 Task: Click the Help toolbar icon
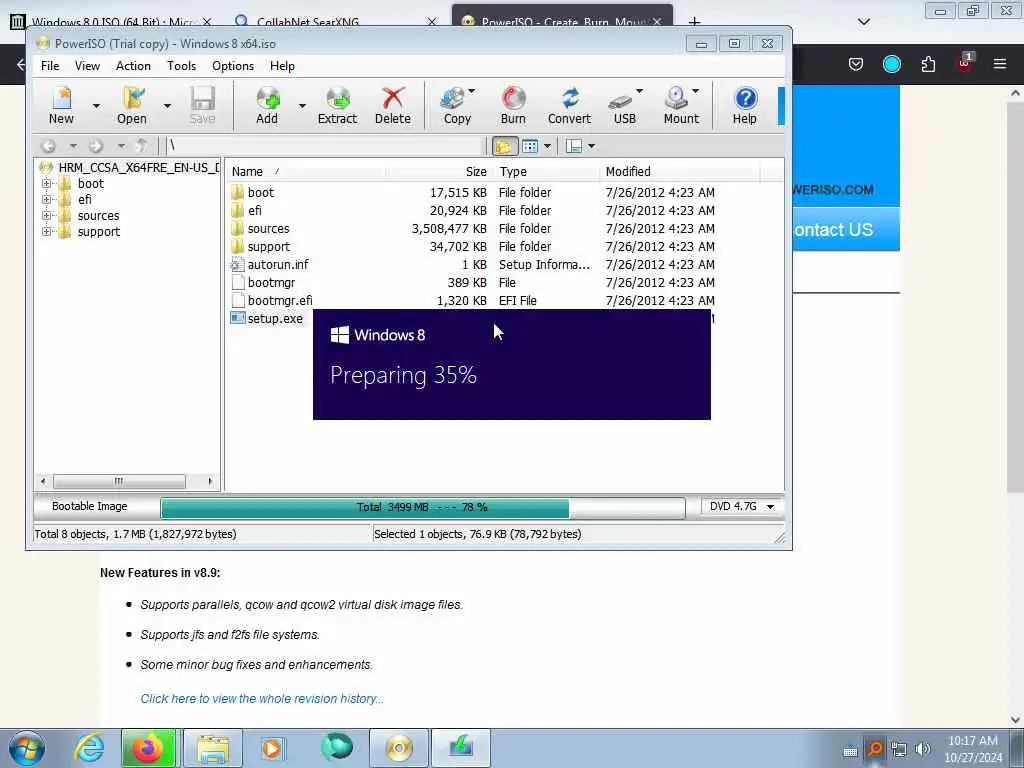(744, 105)
